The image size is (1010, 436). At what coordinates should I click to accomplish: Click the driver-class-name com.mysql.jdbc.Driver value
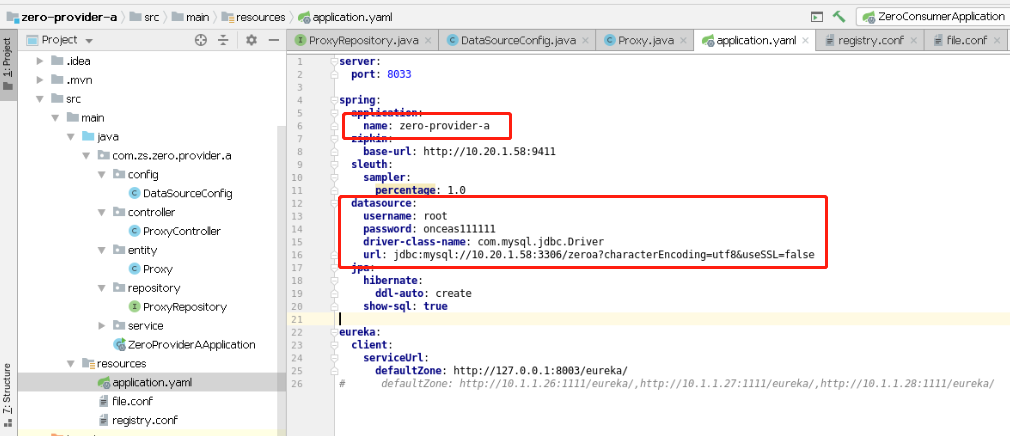pos(540,242)
